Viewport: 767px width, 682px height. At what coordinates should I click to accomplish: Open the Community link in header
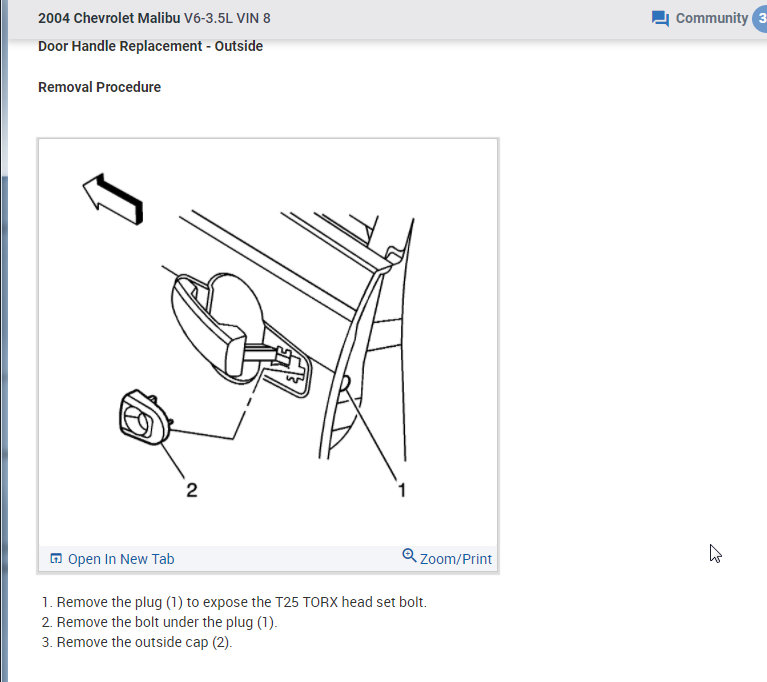711,18
